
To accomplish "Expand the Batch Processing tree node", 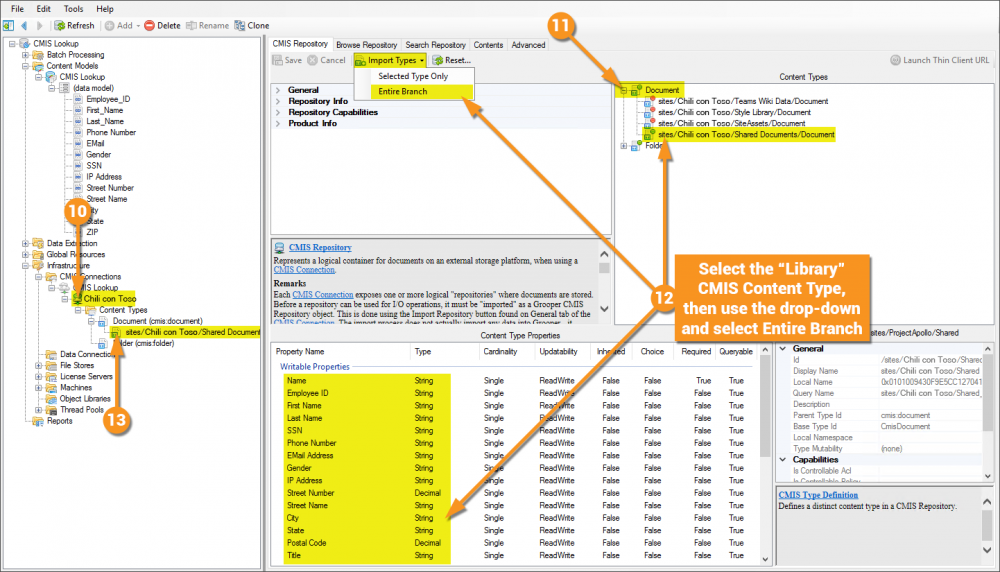I will click(x=26, y=55).
